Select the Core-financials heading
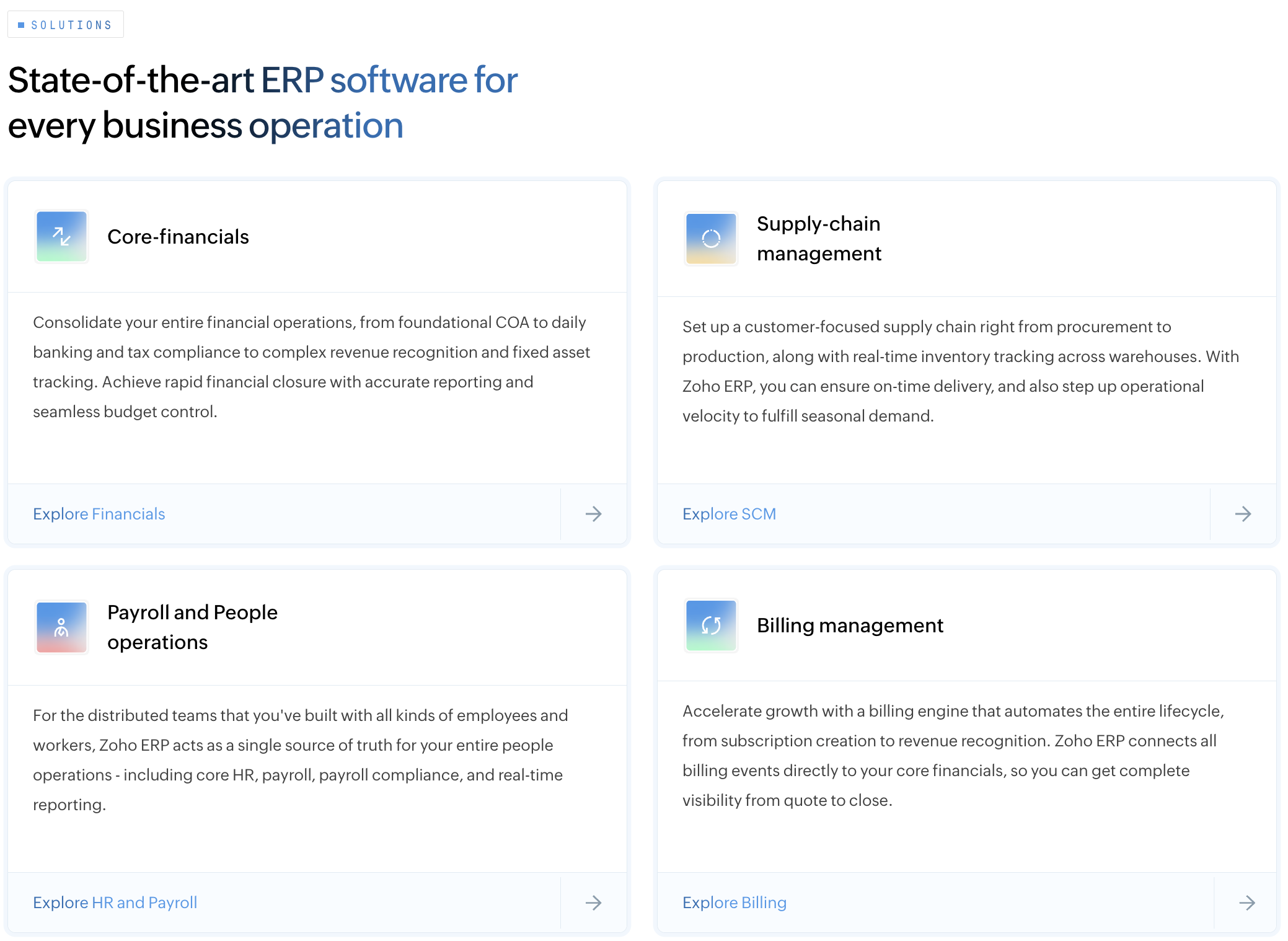 coord(178,236)
